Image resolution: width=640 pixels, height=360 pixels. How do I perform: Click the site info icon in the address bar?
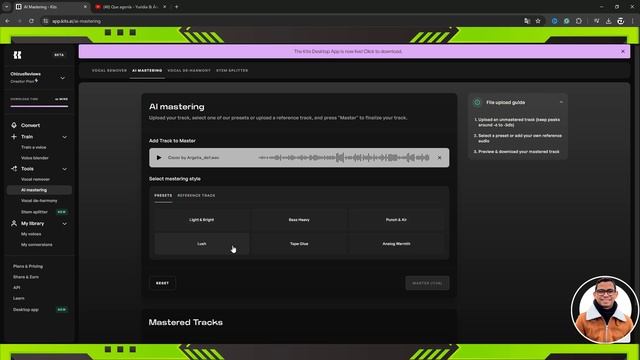click(x=46, y=21)
